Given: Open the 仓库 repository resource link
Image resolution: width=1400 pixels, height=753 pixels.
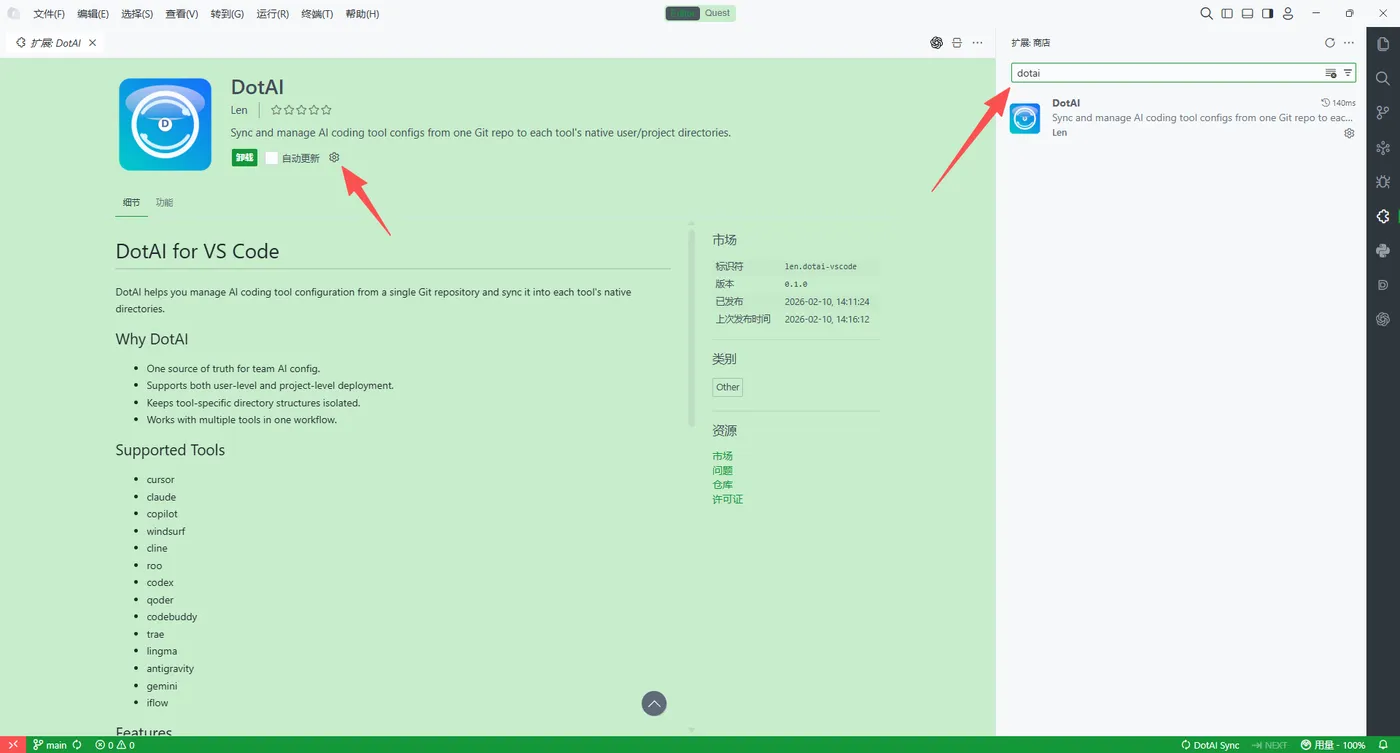Looking at the screenshot, I should pos(722,484).
